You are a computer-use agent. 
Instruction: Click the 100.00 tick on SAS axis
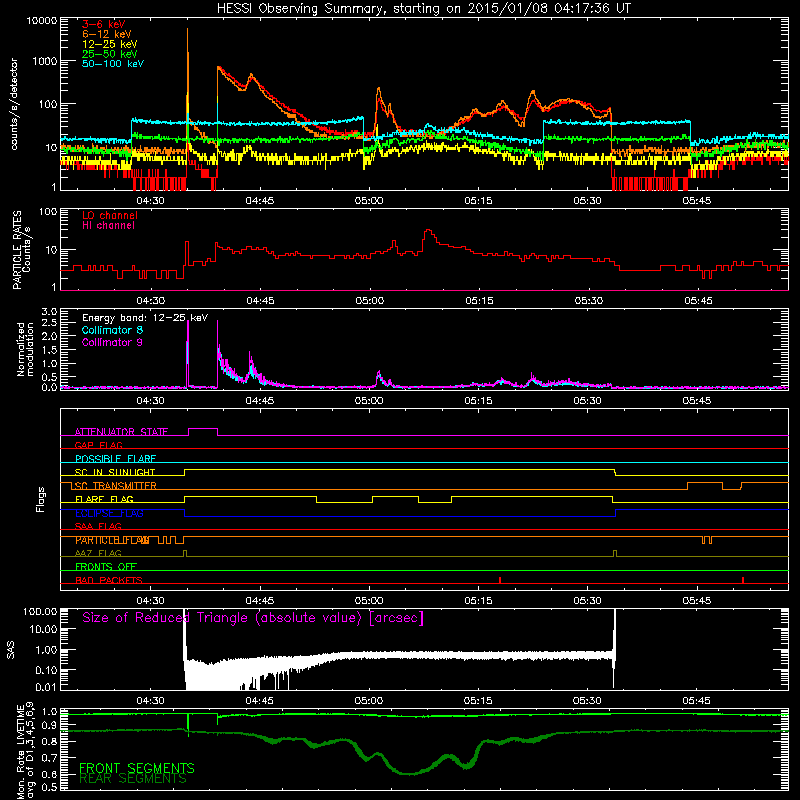point(40,611)
